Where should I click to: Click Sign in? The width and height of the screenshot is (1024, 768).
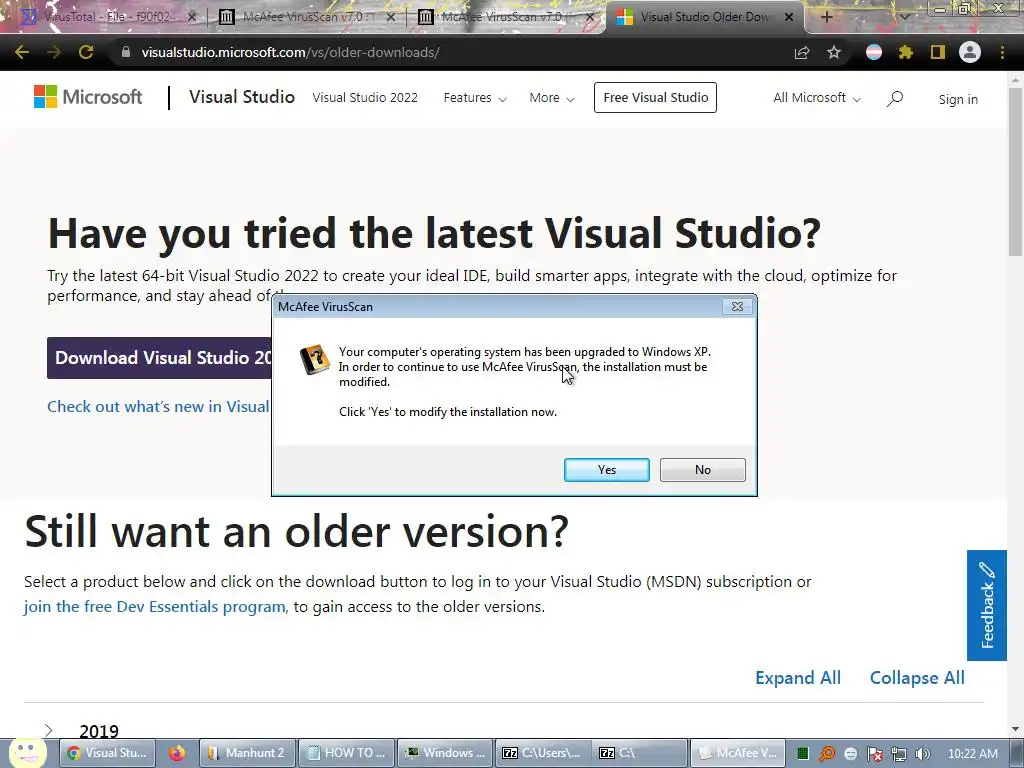(958, 99)
